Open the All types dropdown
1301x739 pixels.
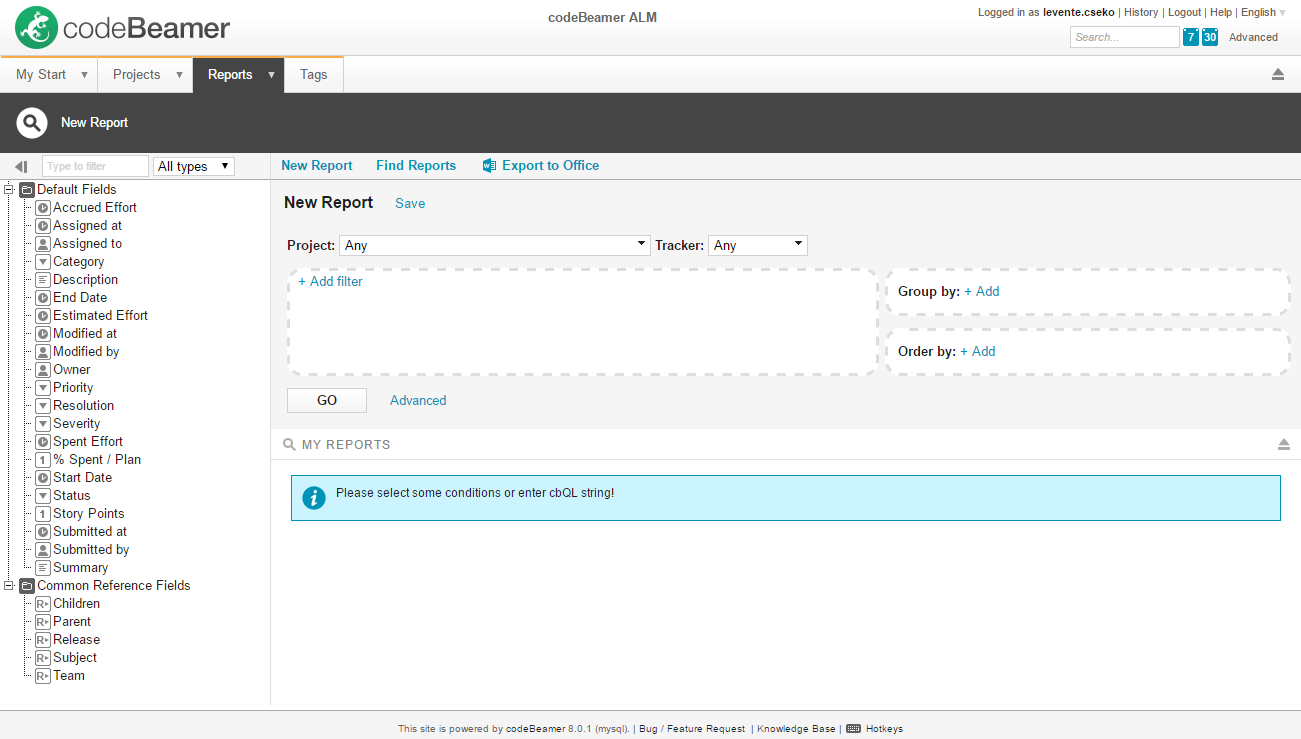tap(194, 166)
